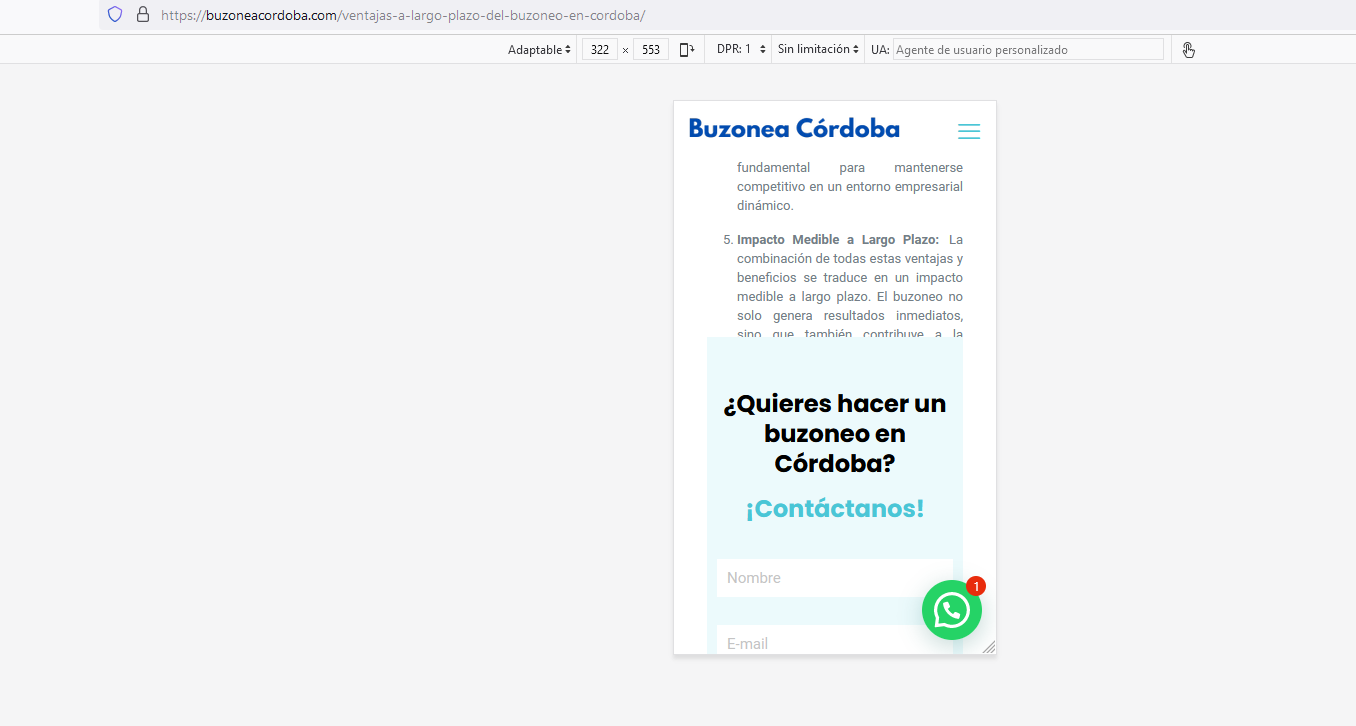
Task: Click the E-mail input field
Action: click(835, 640)
